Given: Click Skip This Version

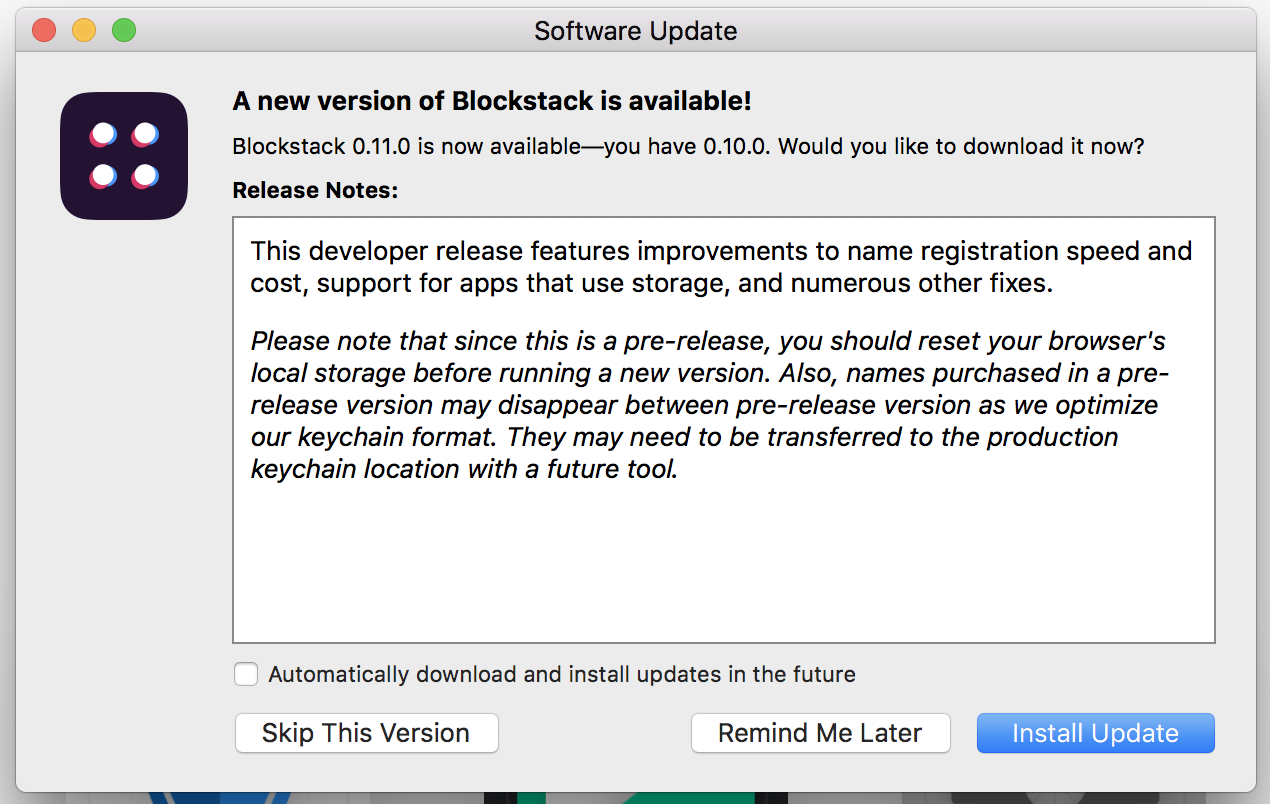Looking at the screenshot, I should point(366,733).
